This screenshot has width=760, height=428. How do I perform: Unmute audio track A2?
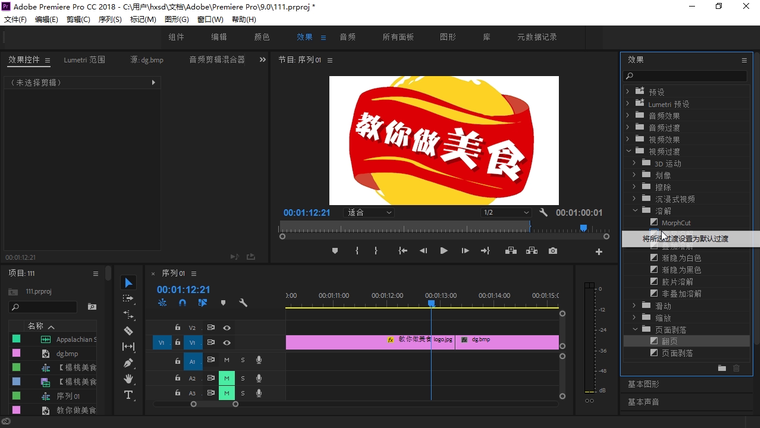227,378
